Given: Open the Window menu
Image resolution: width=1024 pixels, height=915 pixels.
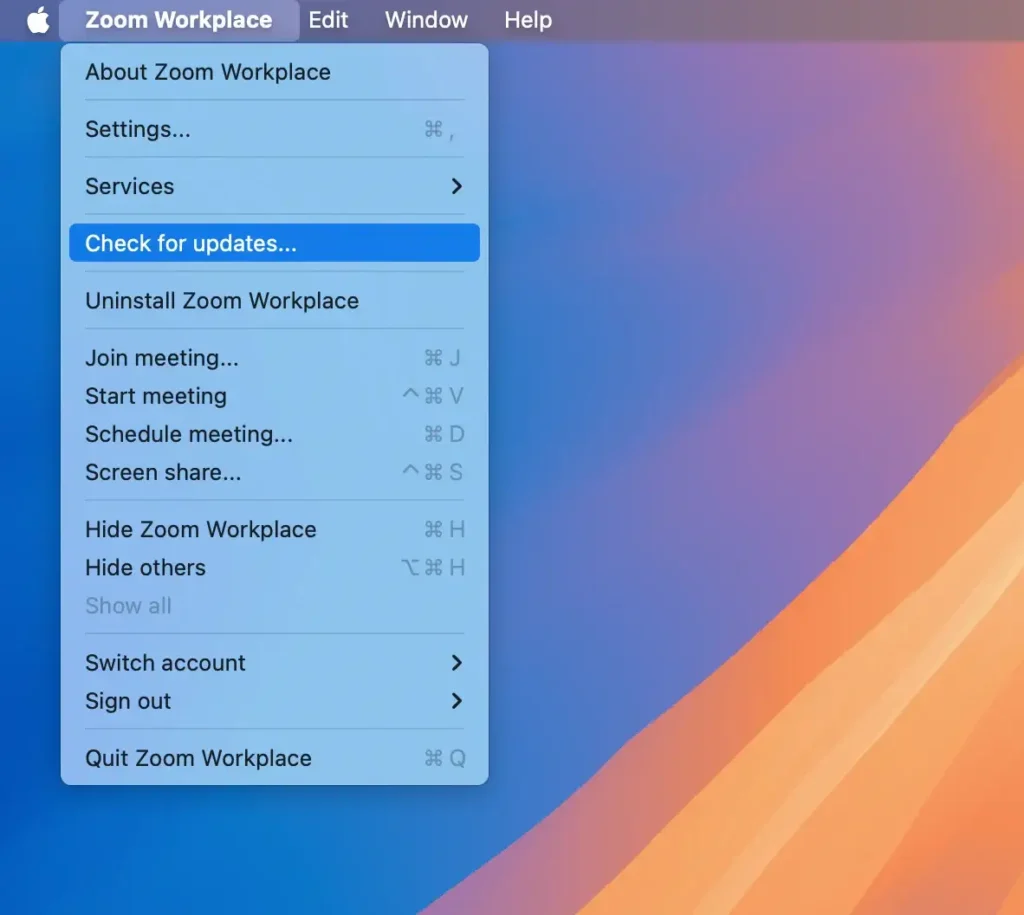Looking at the screenshot, I should click(x=426, y=20).
